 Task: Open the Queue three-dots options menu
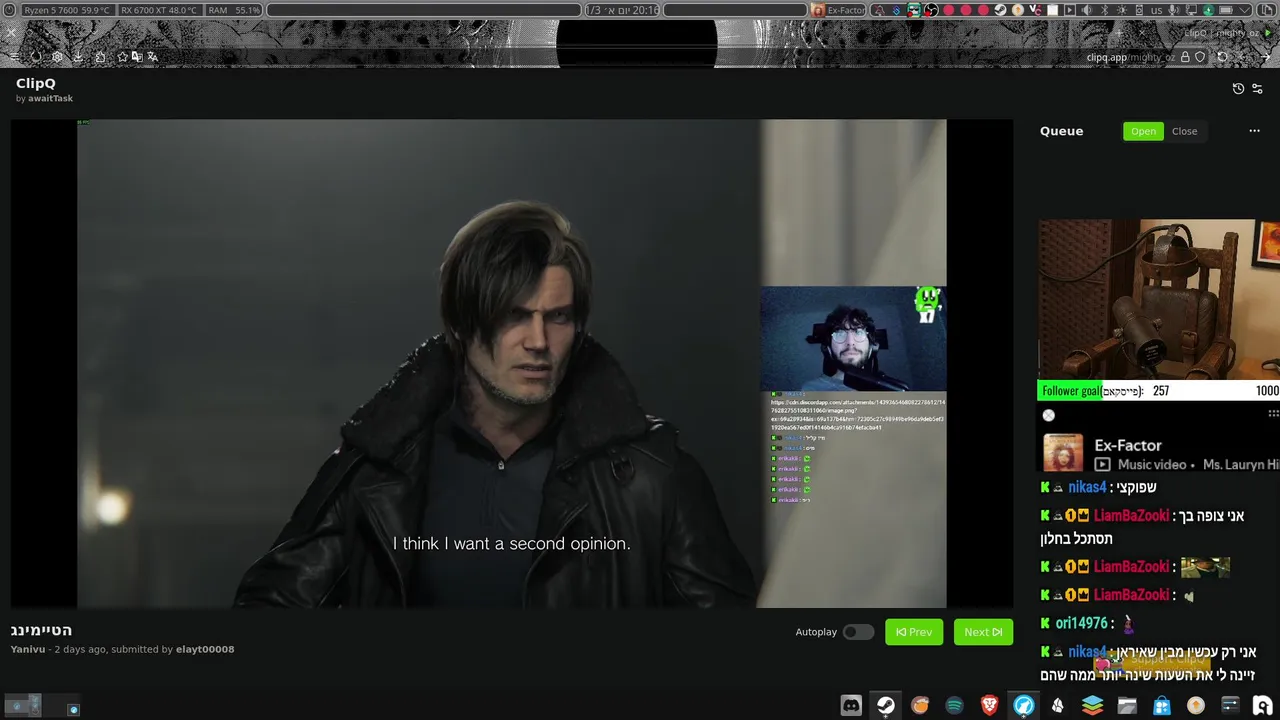pos(1254,131)
